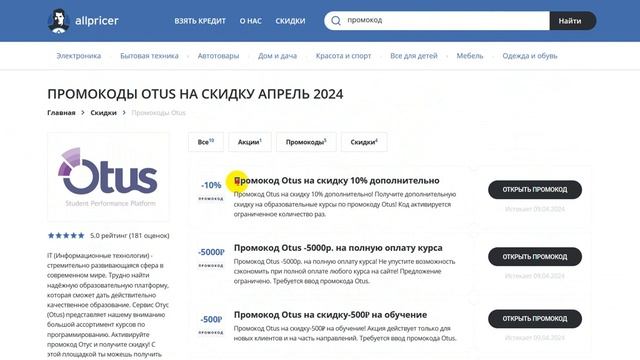The image size is (640, 360).
Task: Click the 5.0 рейтинг (181 оценок) text
Action: pos(130,236)
